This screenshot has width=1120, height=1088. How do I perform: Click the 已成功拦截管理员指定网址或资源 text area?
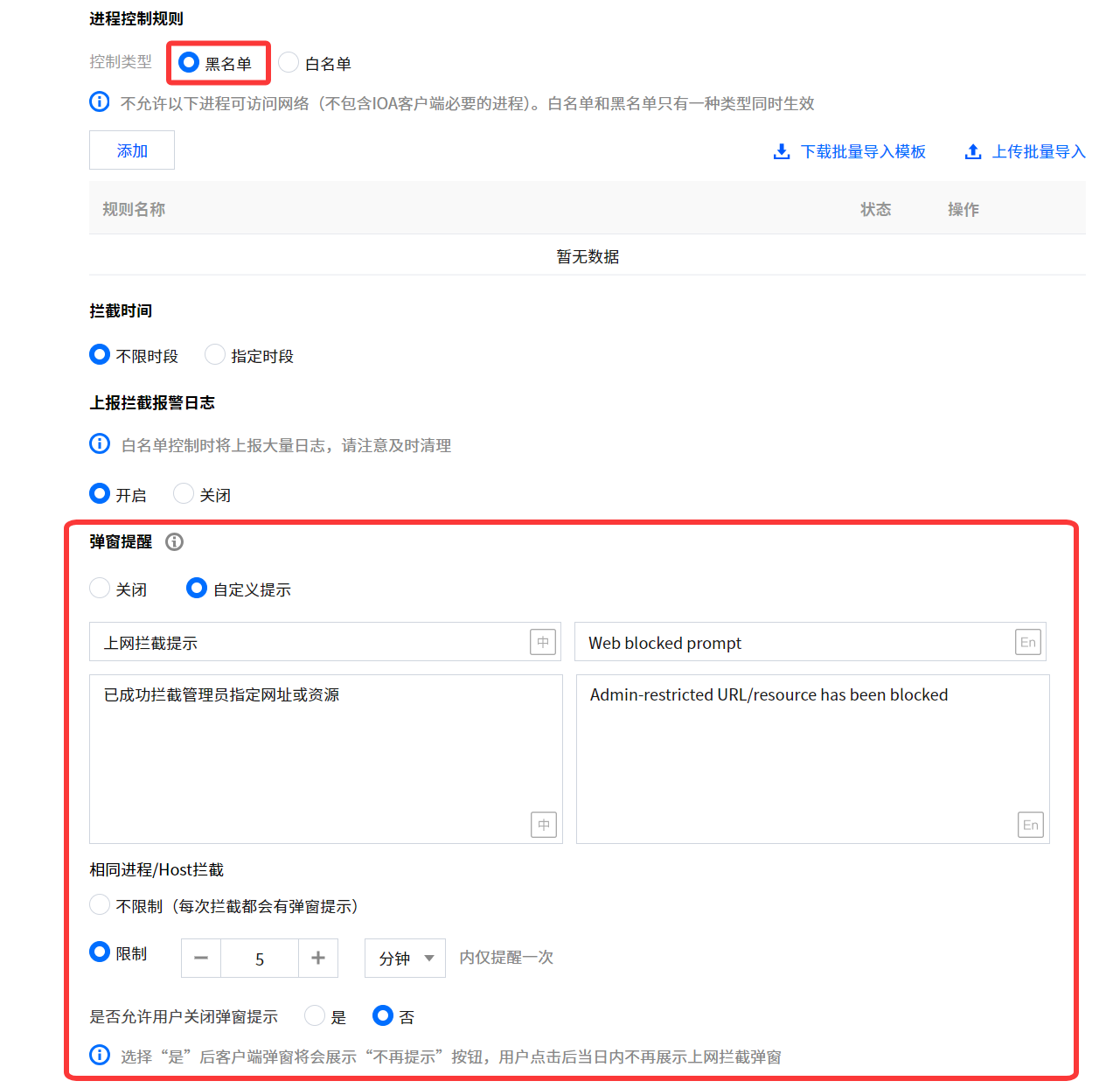[326, 759]
